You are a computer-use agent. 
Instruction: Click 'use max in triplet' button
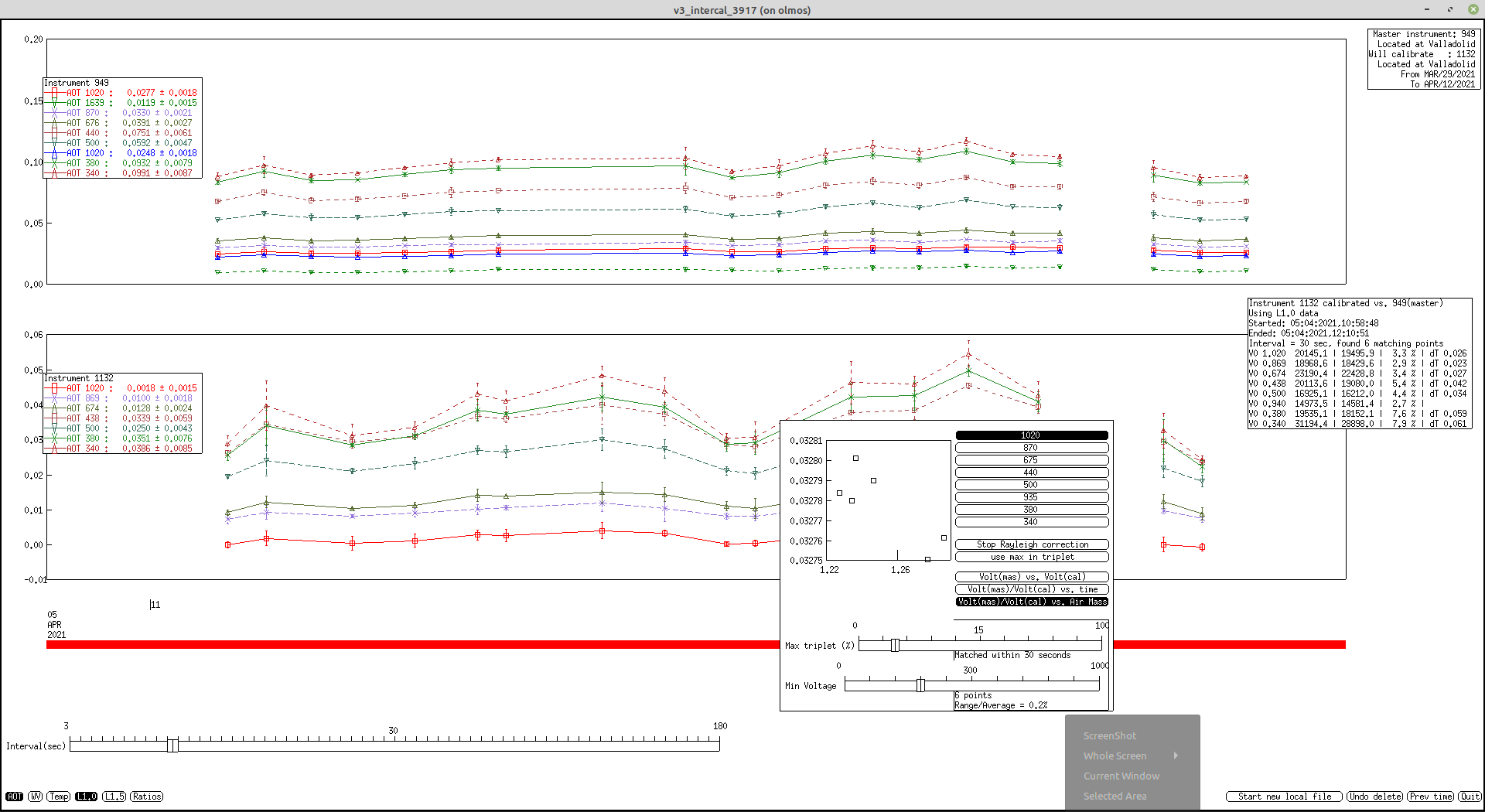point(1032,557)
